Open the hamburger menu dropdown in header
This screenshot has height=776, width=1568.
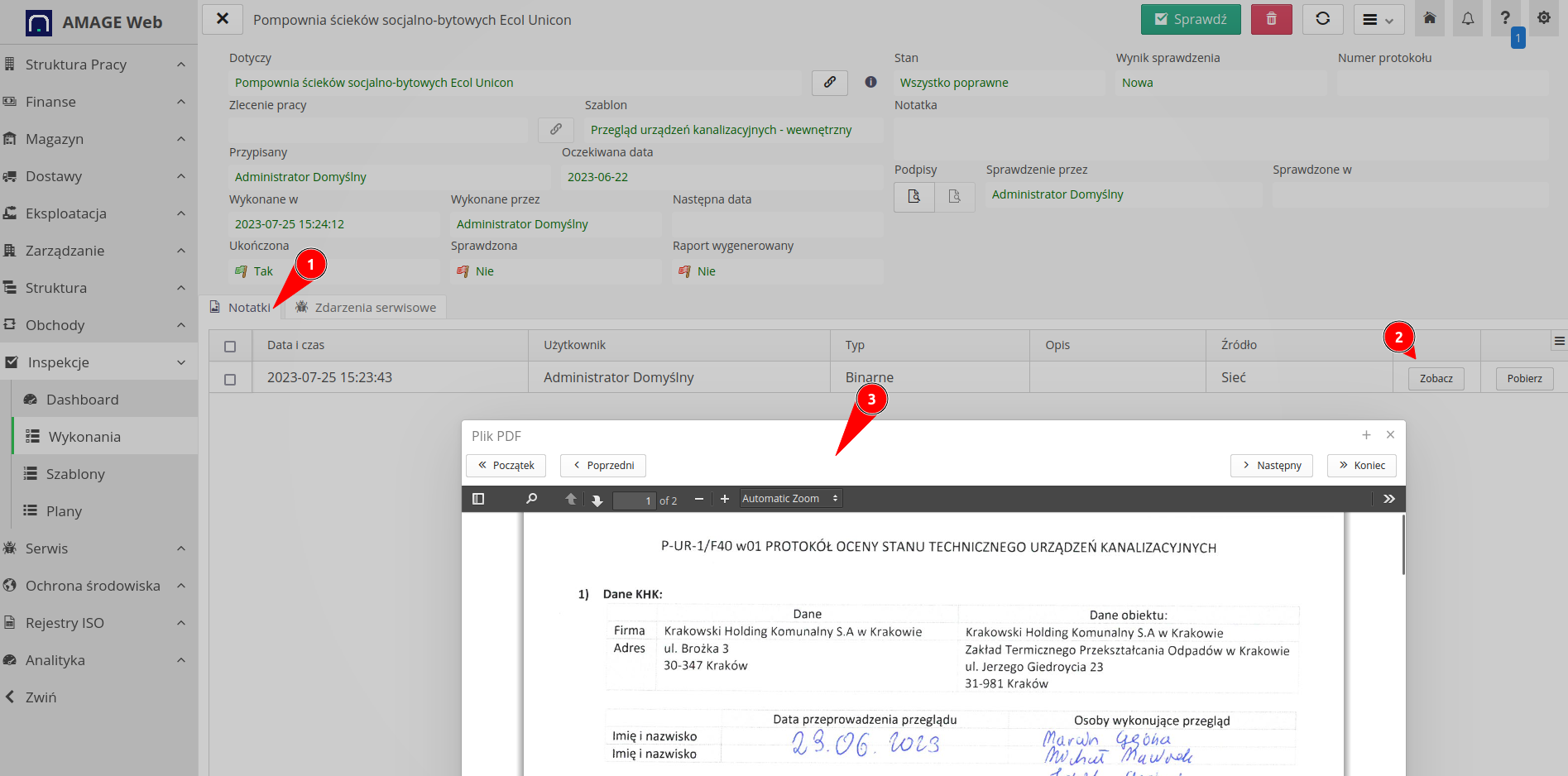point(1379,19)
